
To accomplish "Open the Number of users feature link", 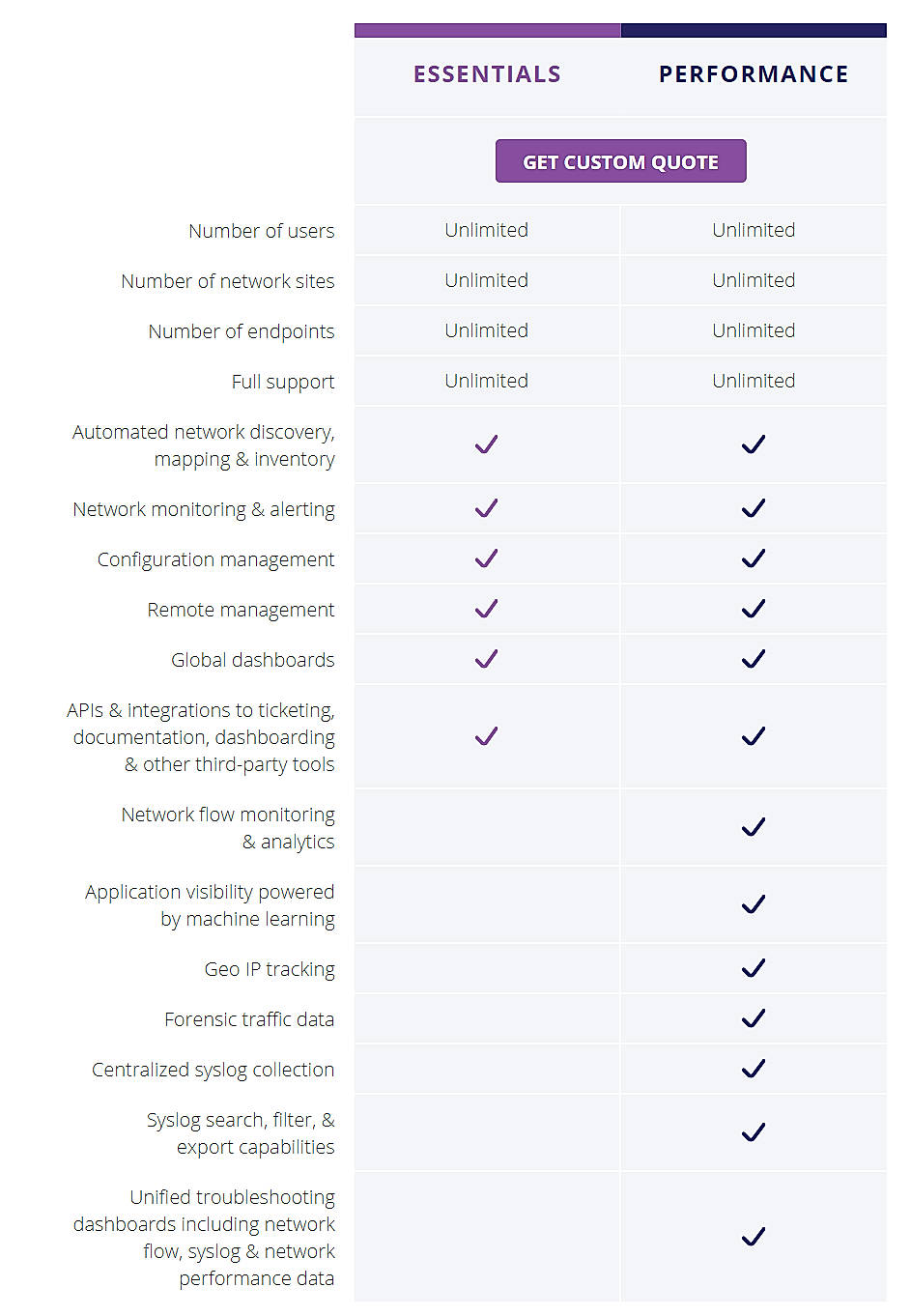I will (x=261, y=231).
